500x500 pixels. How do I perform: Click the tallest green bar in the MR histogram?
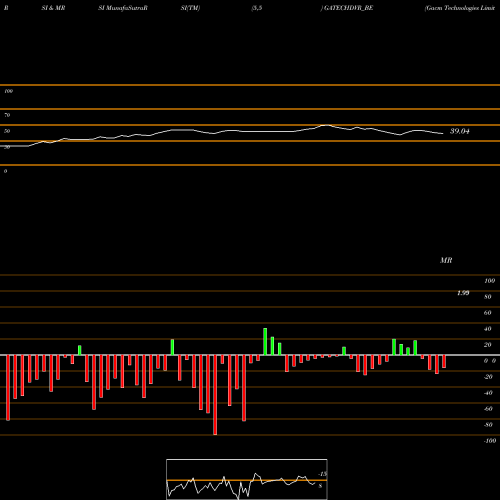click(265, 342)
